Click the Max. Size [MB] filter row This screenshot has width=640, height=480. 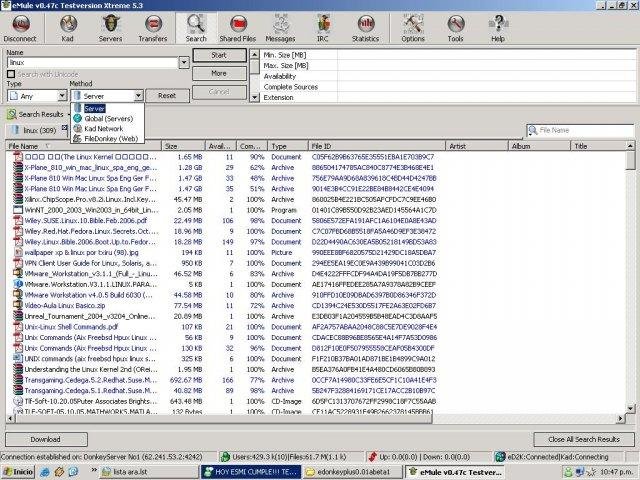448,65
